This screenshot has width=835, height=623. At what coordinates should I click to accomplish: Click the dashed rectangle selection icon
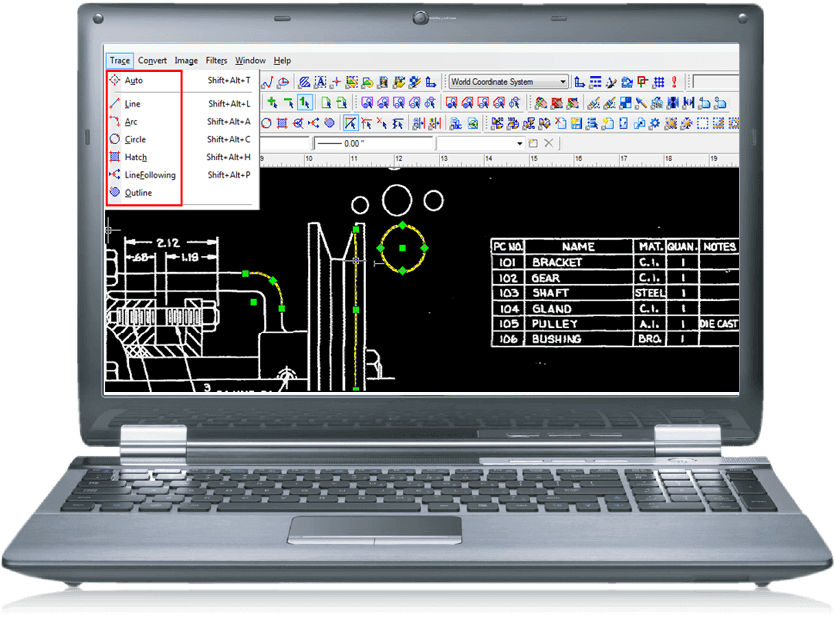(701, 123)
